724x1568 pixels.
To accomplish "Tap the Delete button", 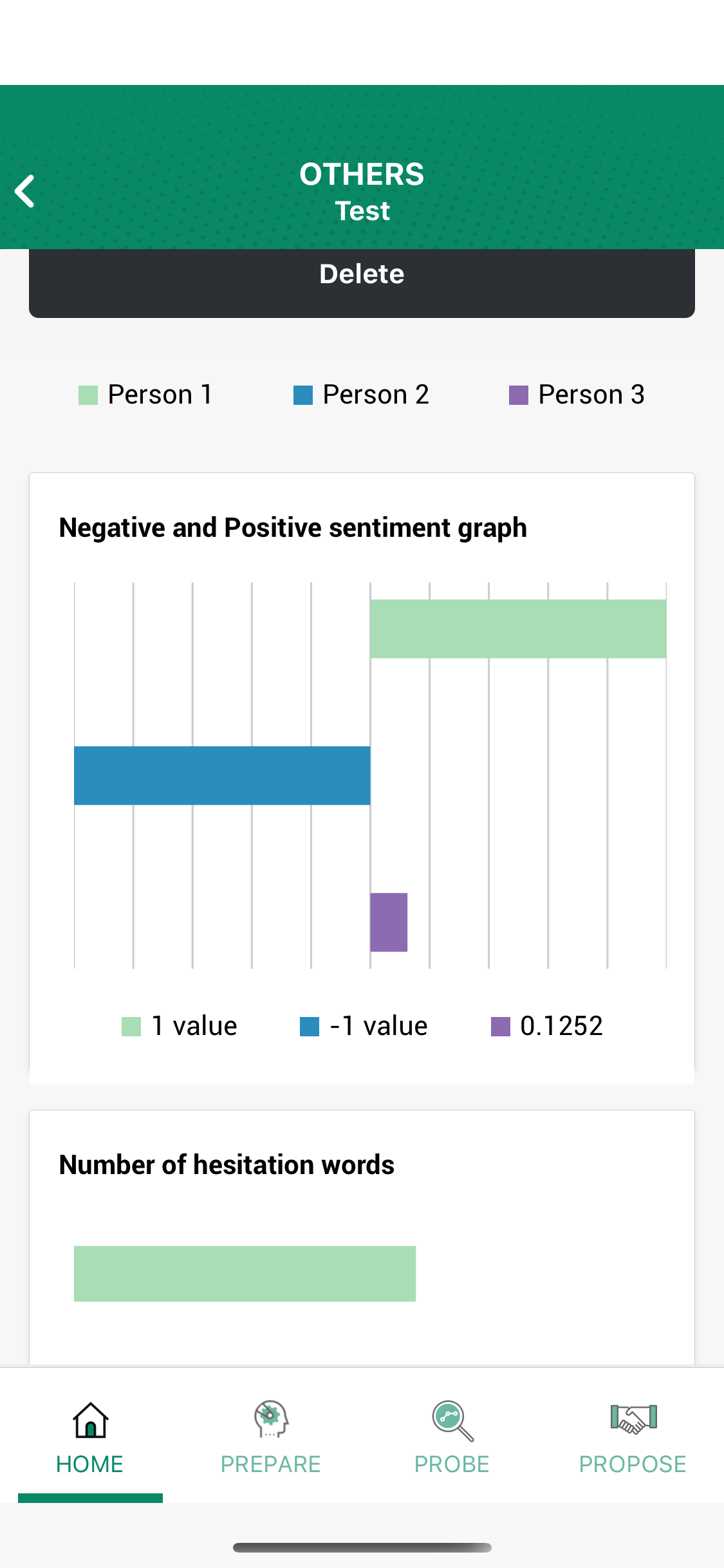I will pyautogui.click(x=362, y=274).
